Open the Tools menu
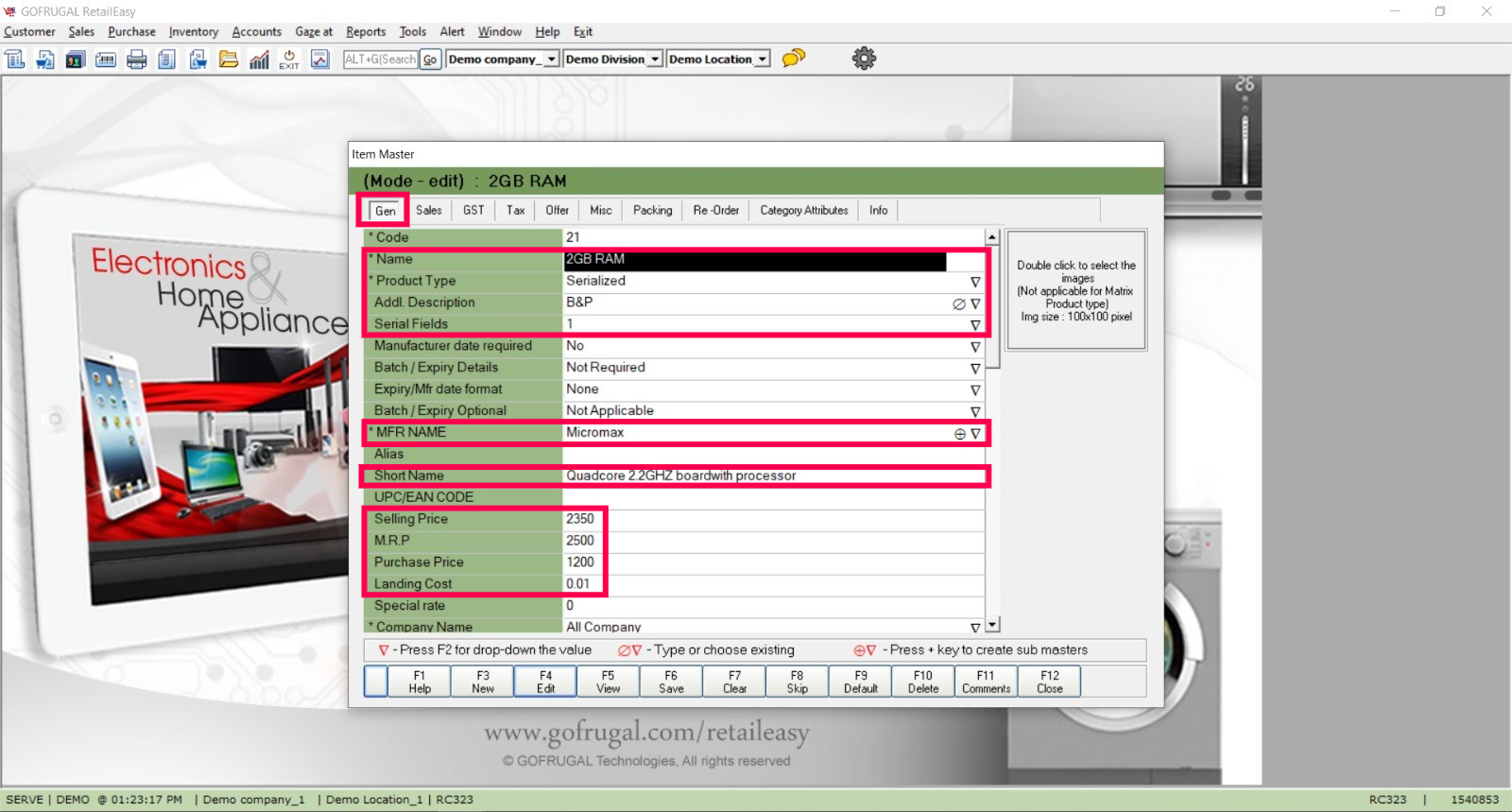This screenshot has width=1512, height=812. [x=413, y=32]
